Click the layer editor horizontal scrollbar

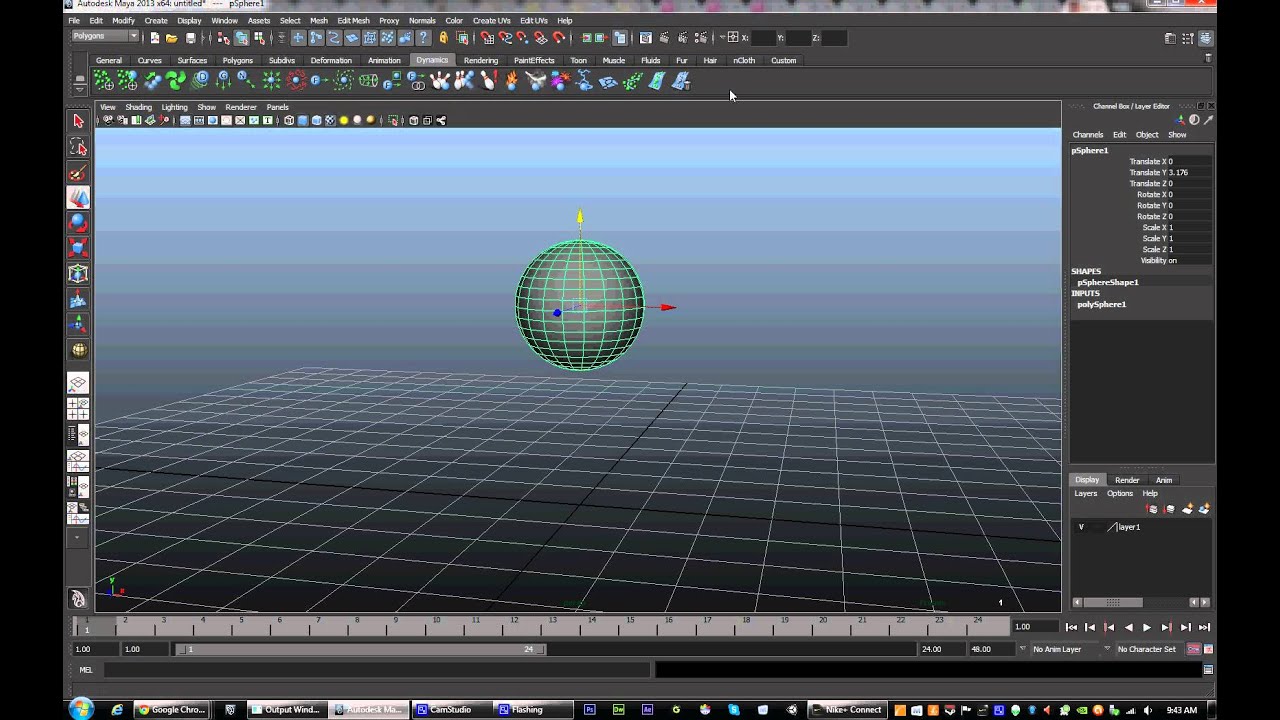point(1112,602)
